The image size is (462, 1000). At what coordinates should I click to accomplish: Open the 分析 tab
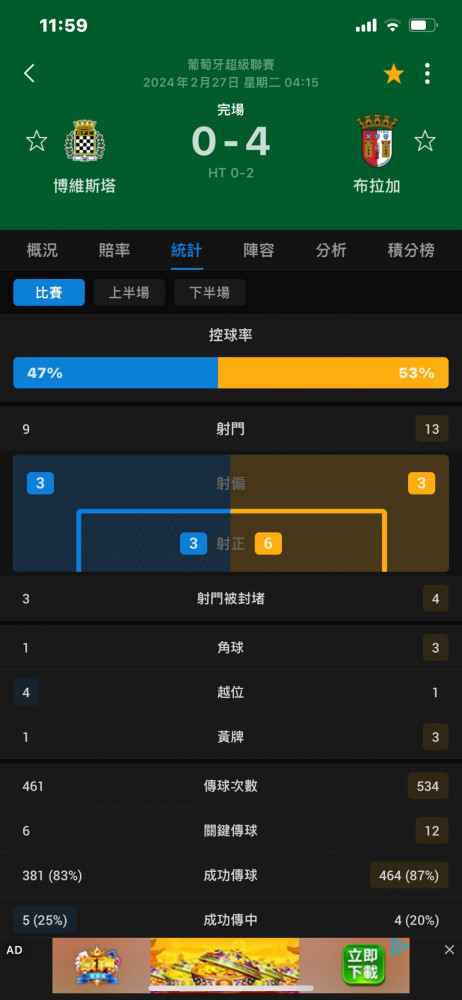pyautogui.click(x=331, y=250)
